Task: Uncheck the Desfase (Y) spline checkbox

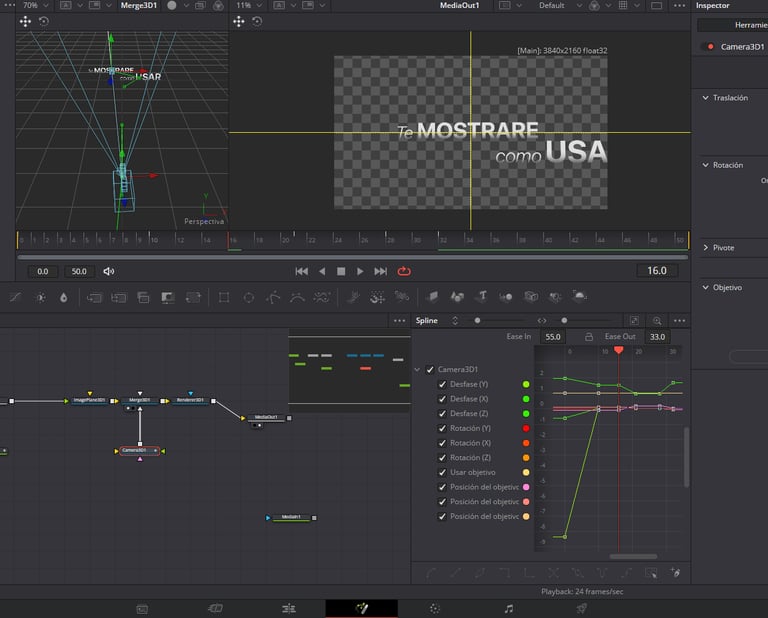Action: 443,384
